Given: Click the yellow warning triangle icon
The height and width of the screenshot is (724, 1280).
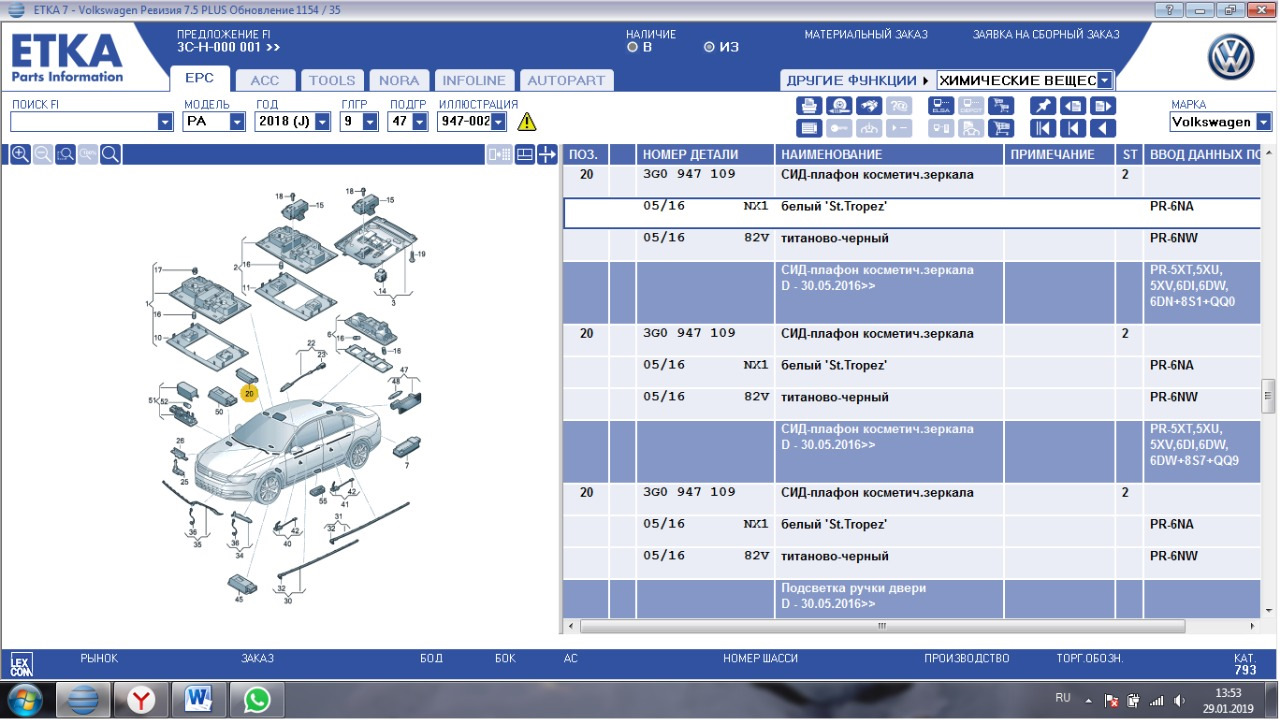Looking at the screenshot, I should click(x=526, y=122).
